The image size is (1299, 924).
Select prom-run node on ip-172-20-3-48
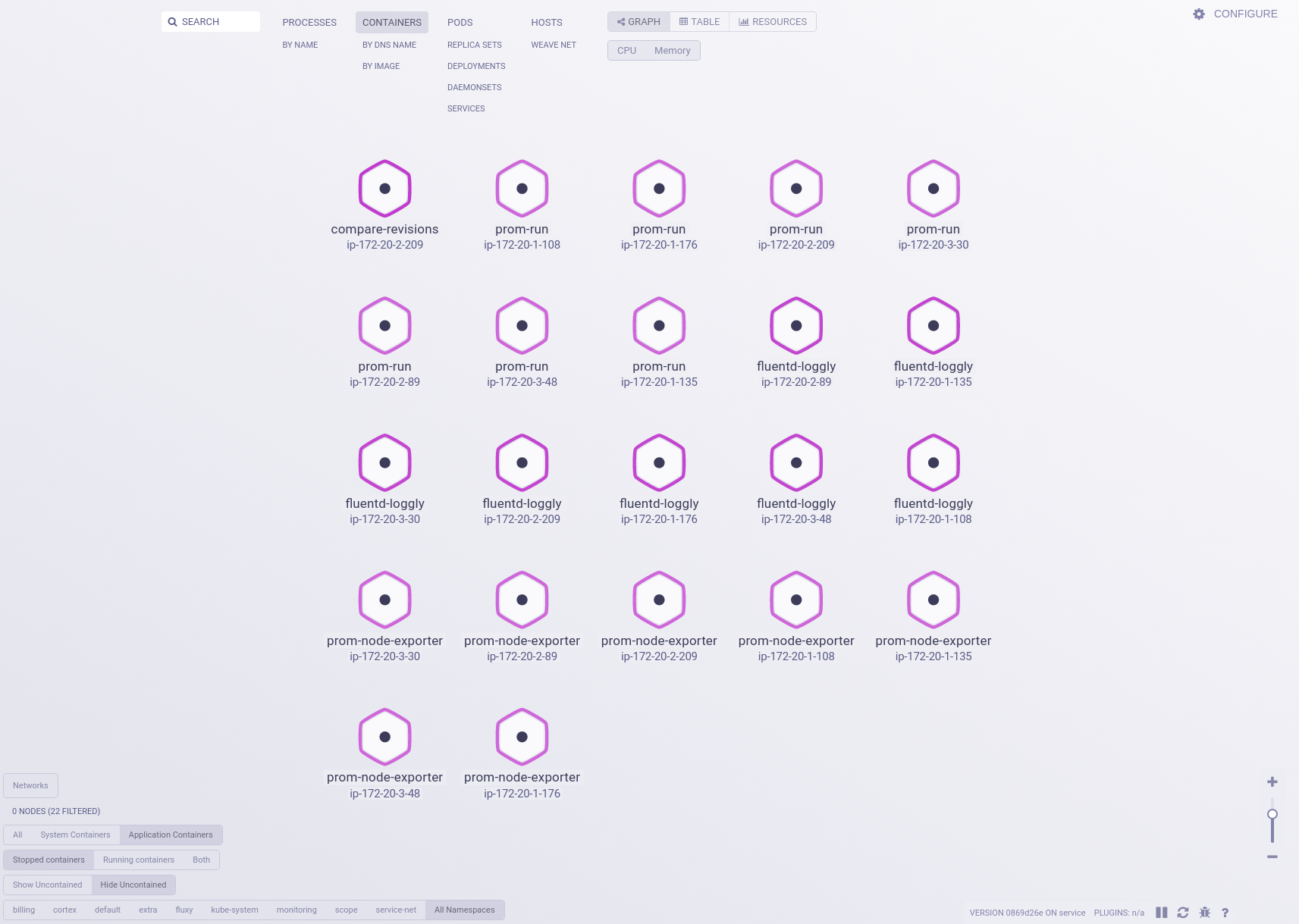click(x=522, y=326)
